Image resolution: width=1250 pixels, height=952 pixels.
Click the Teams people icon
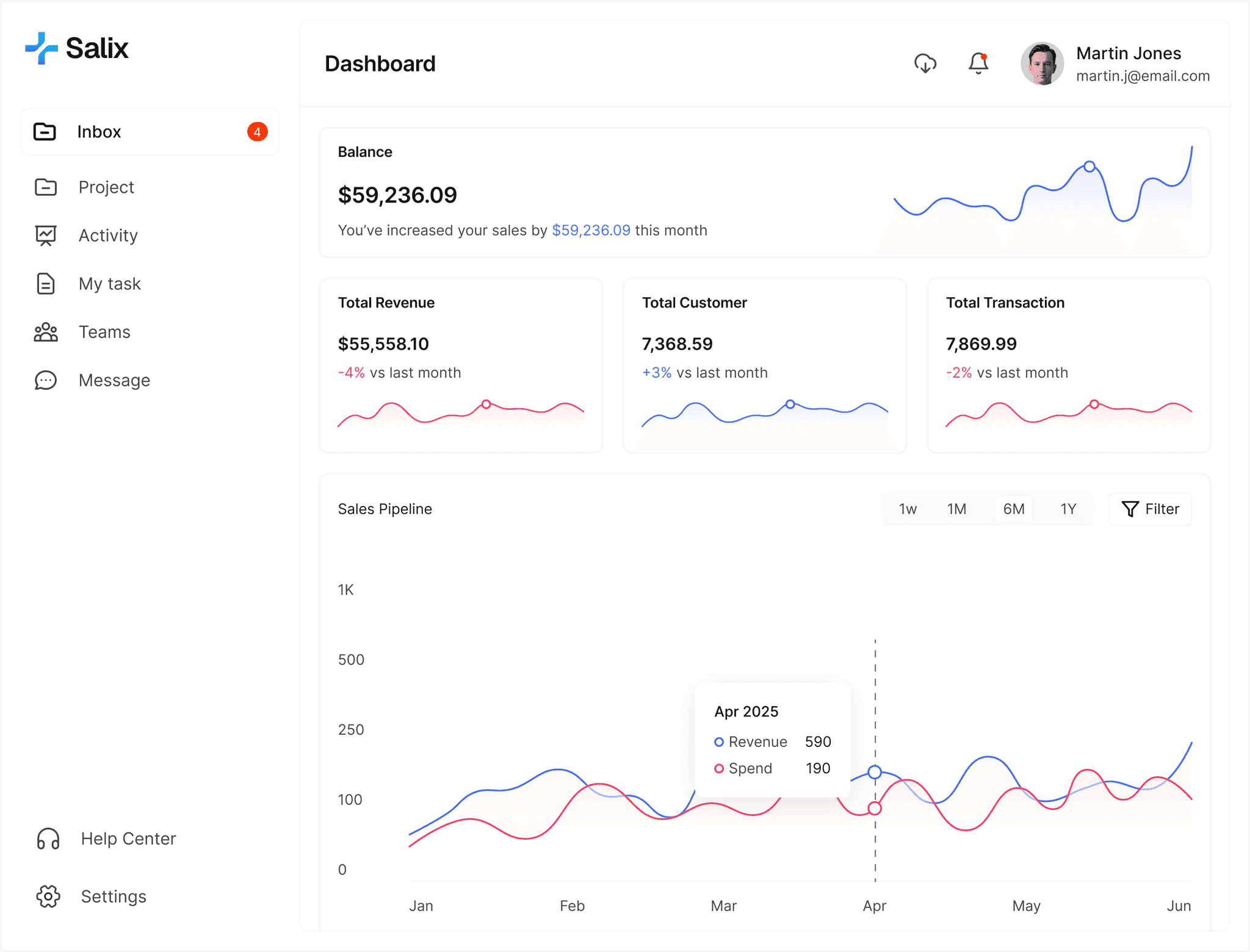[46, 332]
